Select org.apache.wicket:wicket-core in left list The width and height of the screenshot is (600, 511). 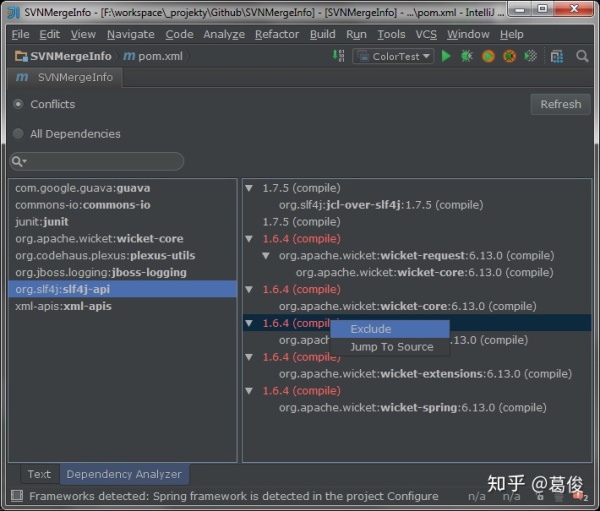(122, 238)
